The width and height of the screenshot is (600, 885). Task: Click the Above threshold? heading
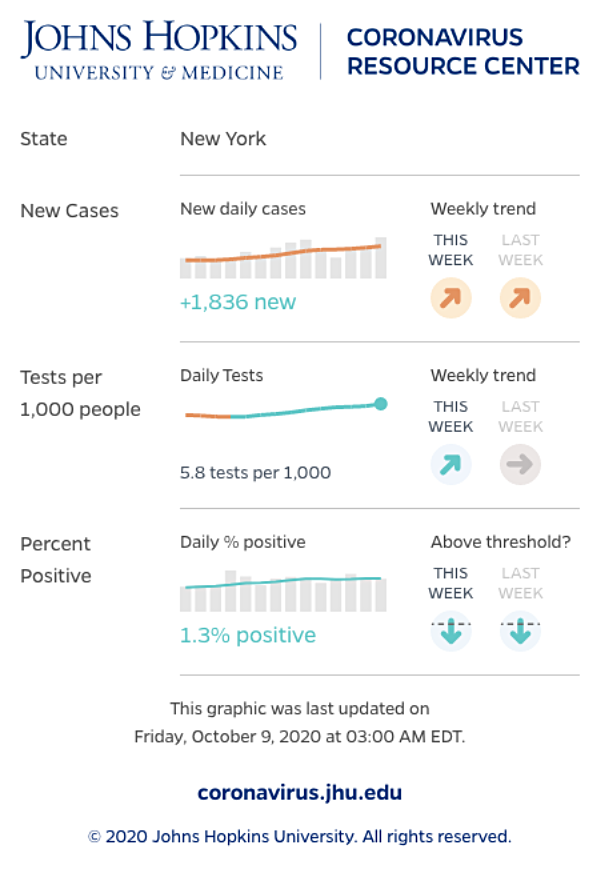500,542
